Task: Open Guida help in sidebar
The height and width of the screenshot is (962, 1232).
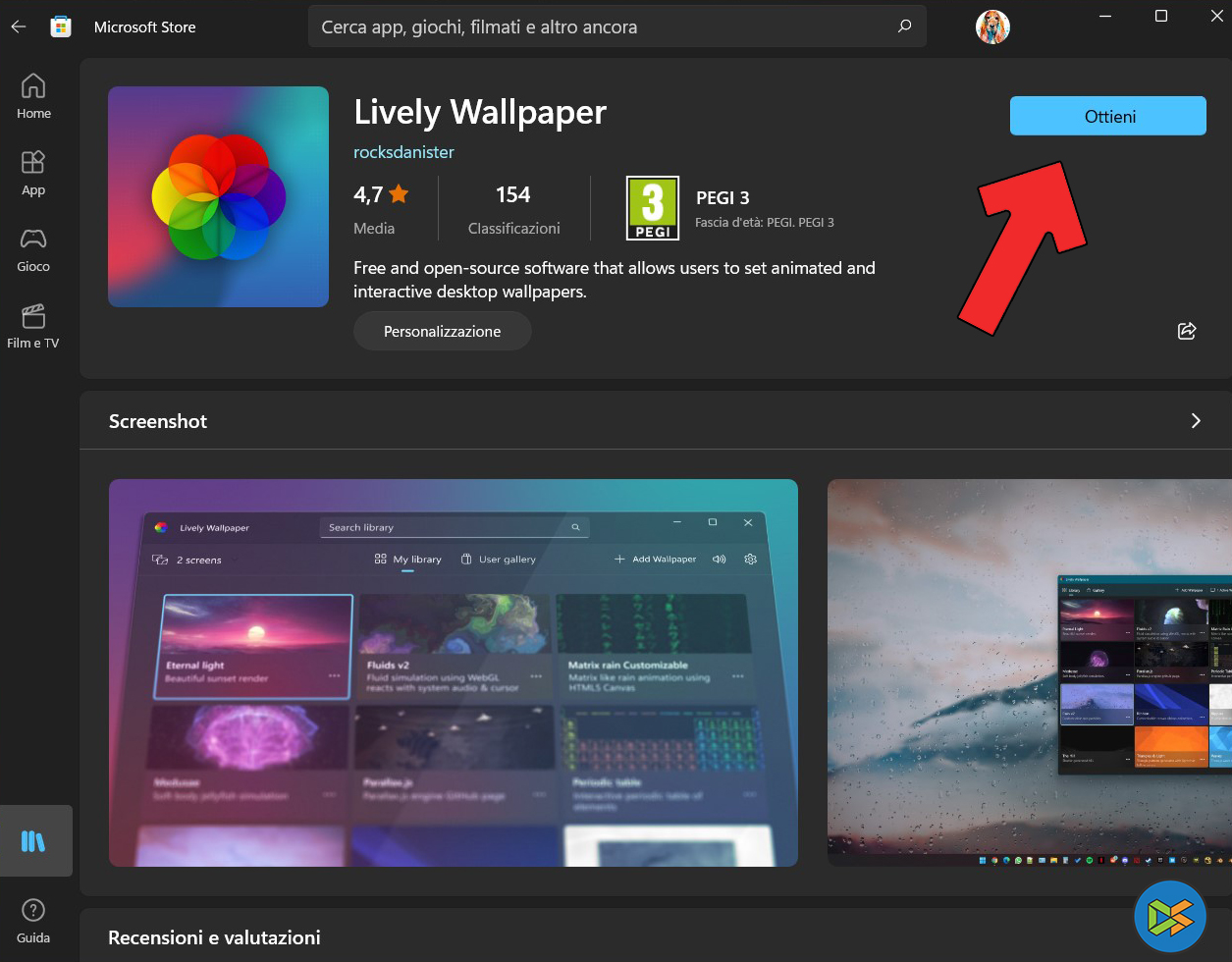Action: (x=33, y=921)
